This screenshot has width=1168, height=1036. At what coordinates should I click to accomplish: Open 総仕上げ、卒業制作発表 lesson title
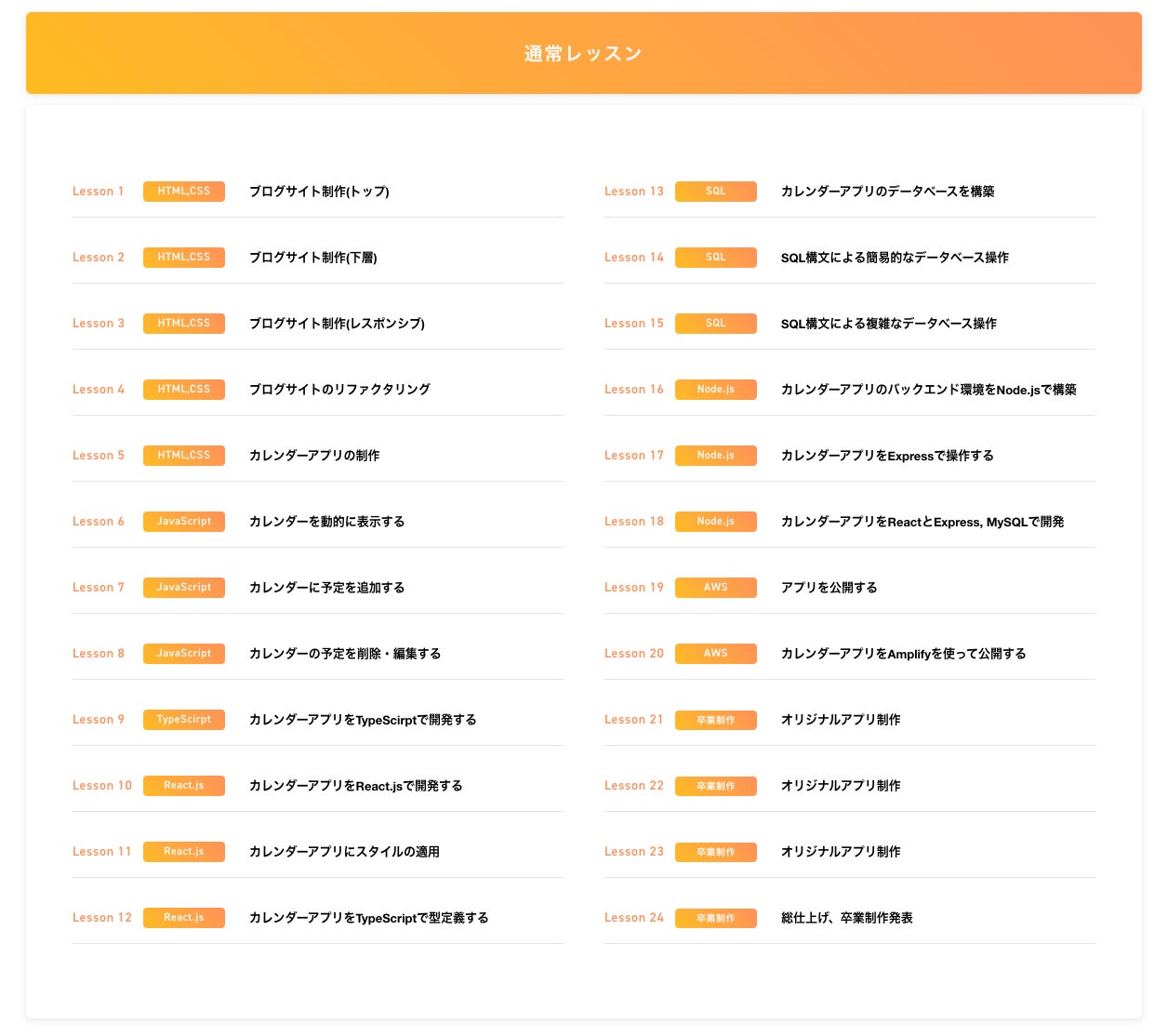[846, 918]
